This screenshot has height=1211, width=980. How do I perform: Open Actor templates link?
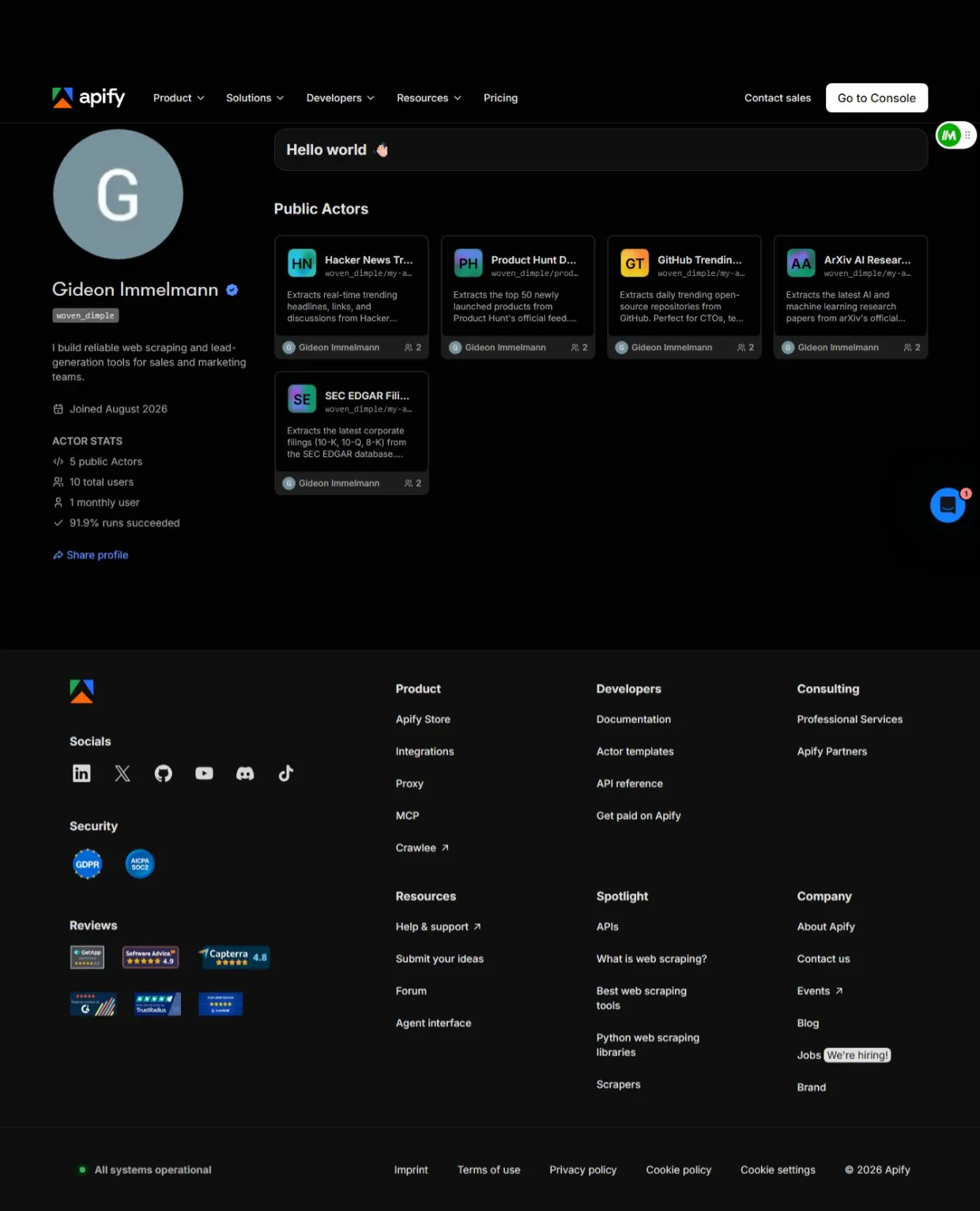coord(635,752)
